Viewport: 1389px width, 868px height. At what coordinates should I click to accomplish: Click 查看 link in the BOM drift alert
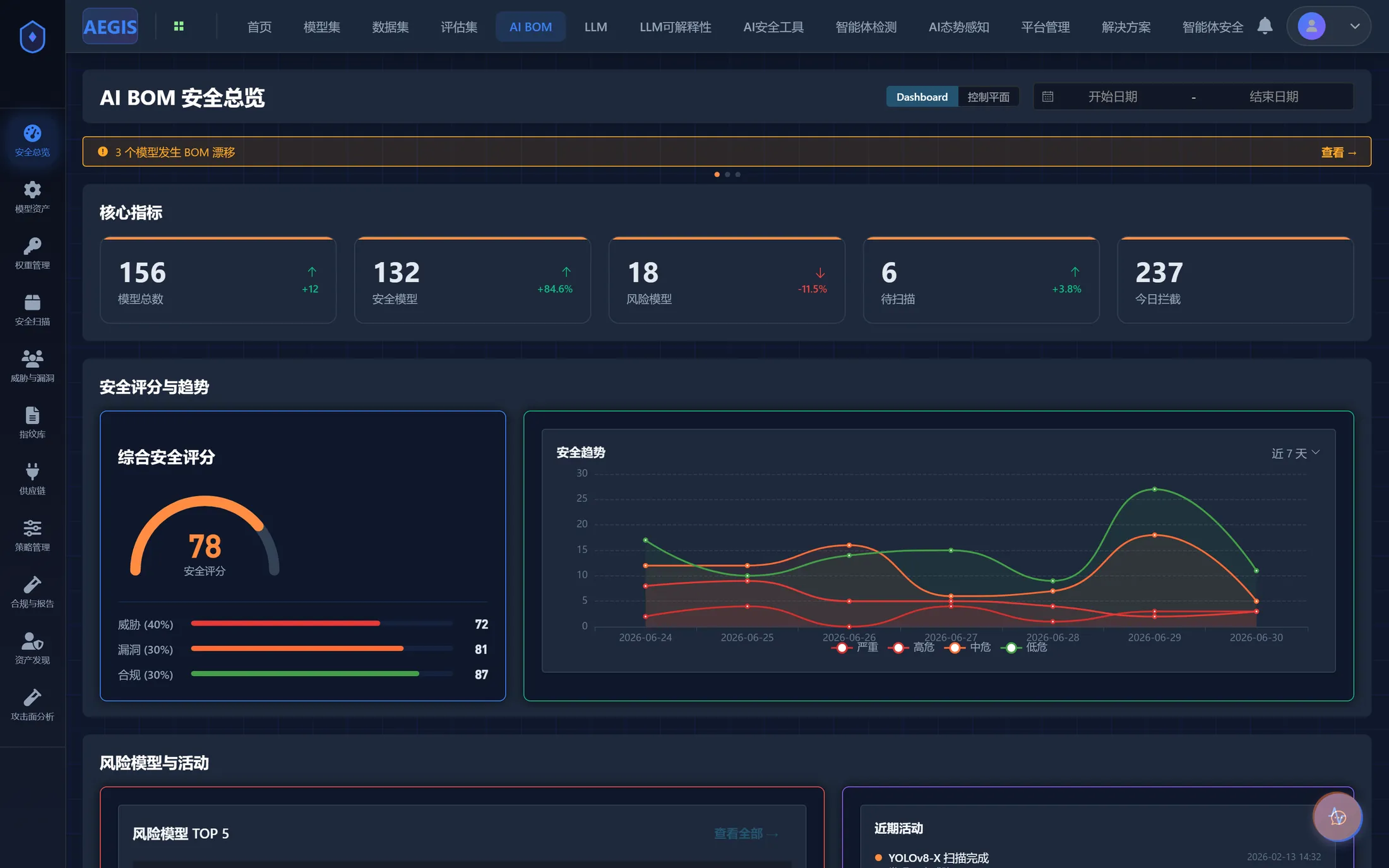1338,152
